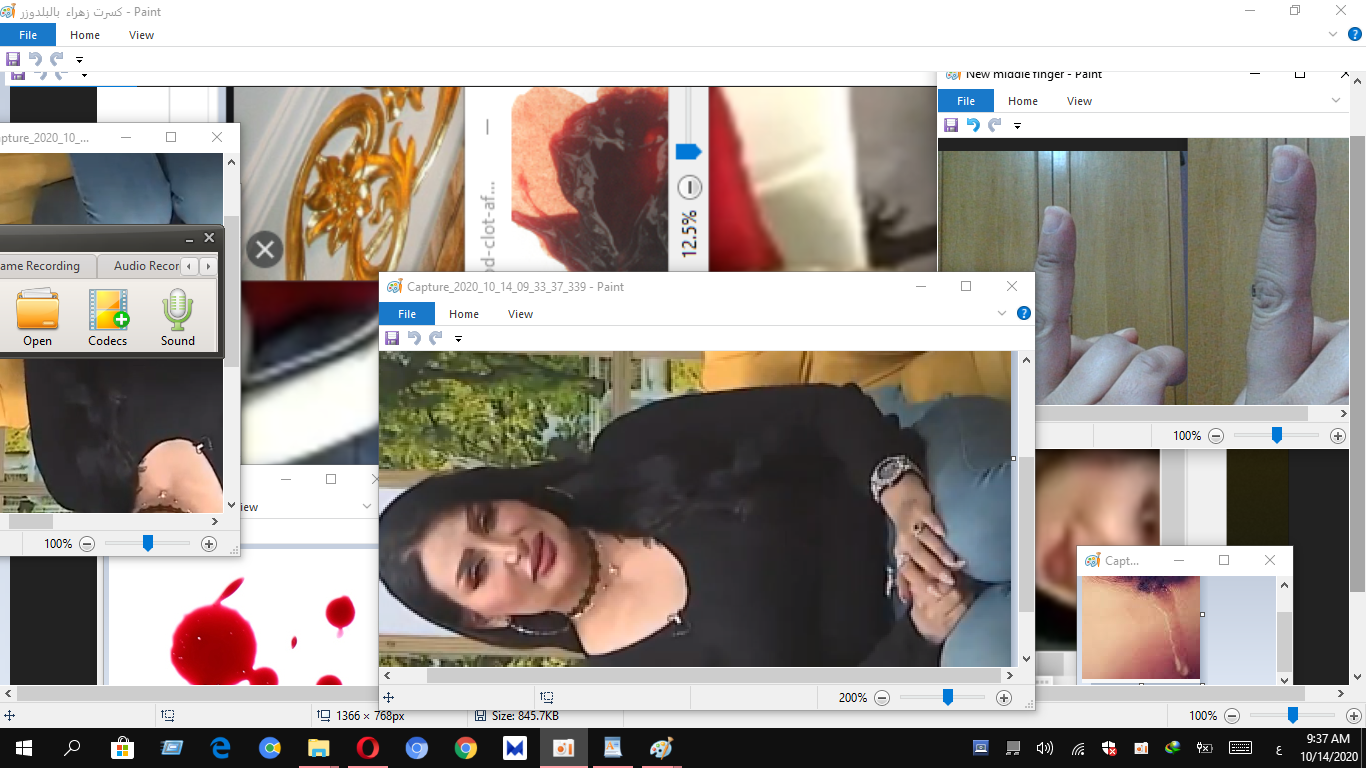The height and width of the screenshot is (768, 1366).
Task: Select the Audio Recording tab
Action: [147, 266]
